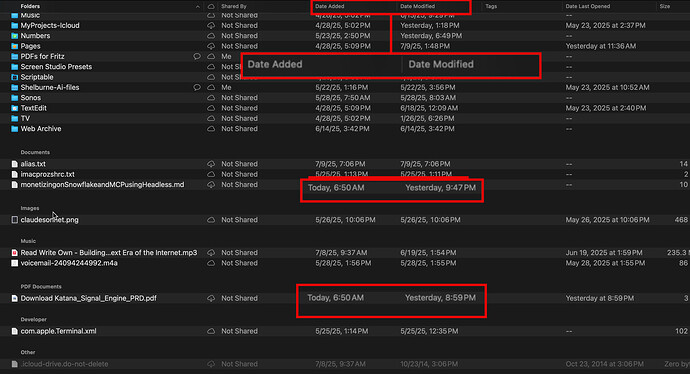Click the voicemail m4a file icon
The width and height of the screenshot is (690, 374).
(15, 263)
